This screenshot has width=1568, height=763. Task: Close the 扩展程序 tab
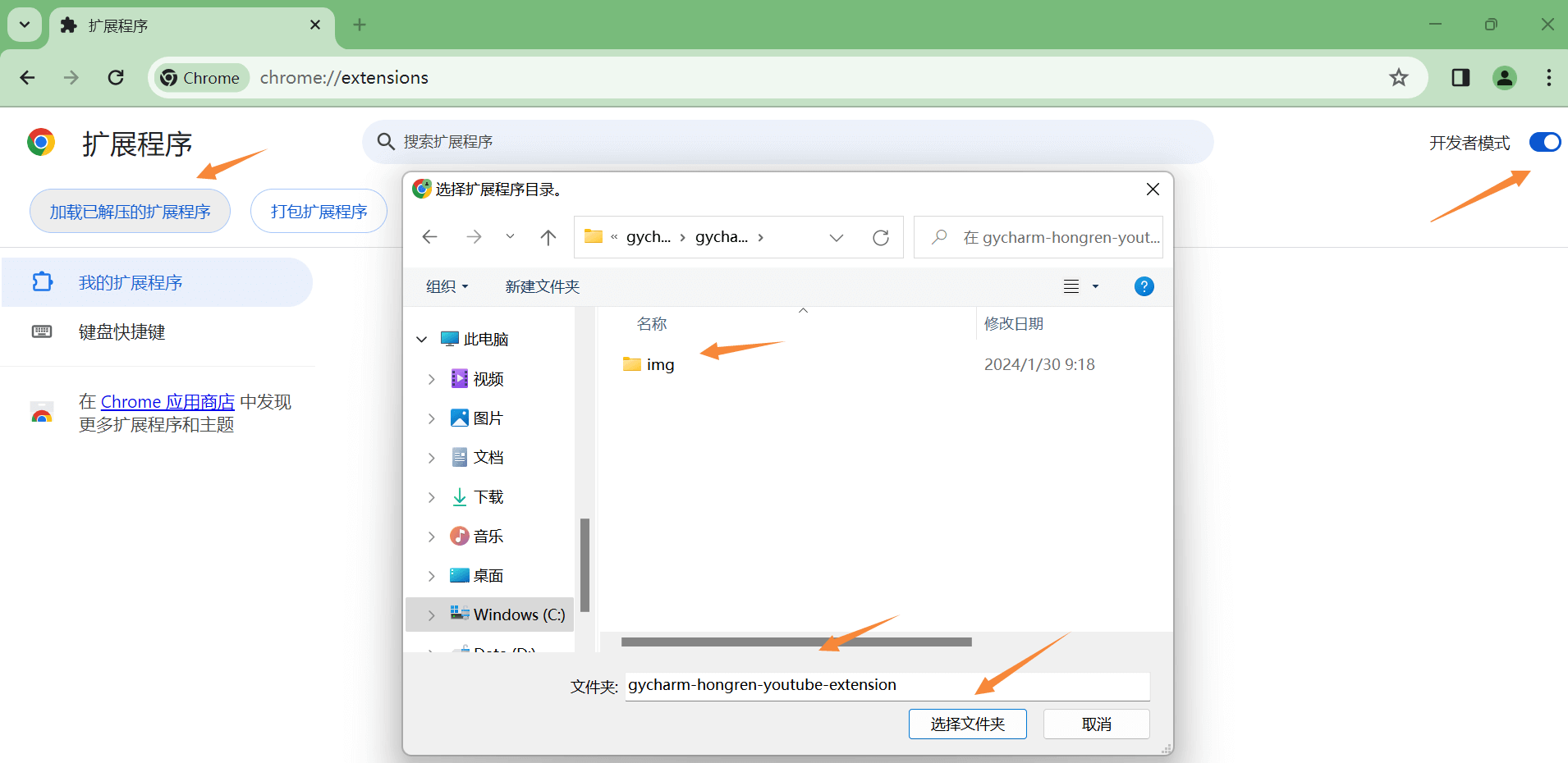[315, 25]
